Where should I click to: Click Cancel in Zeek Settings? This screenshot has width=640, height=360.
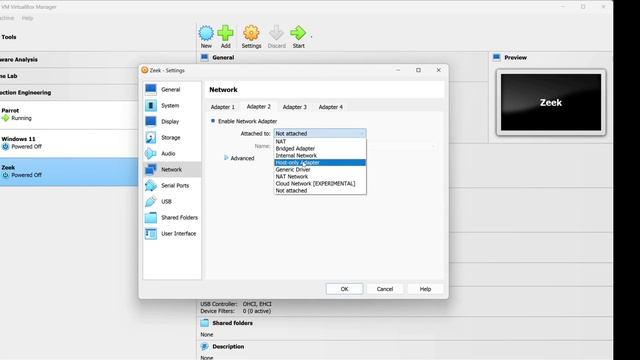[384, 289]
